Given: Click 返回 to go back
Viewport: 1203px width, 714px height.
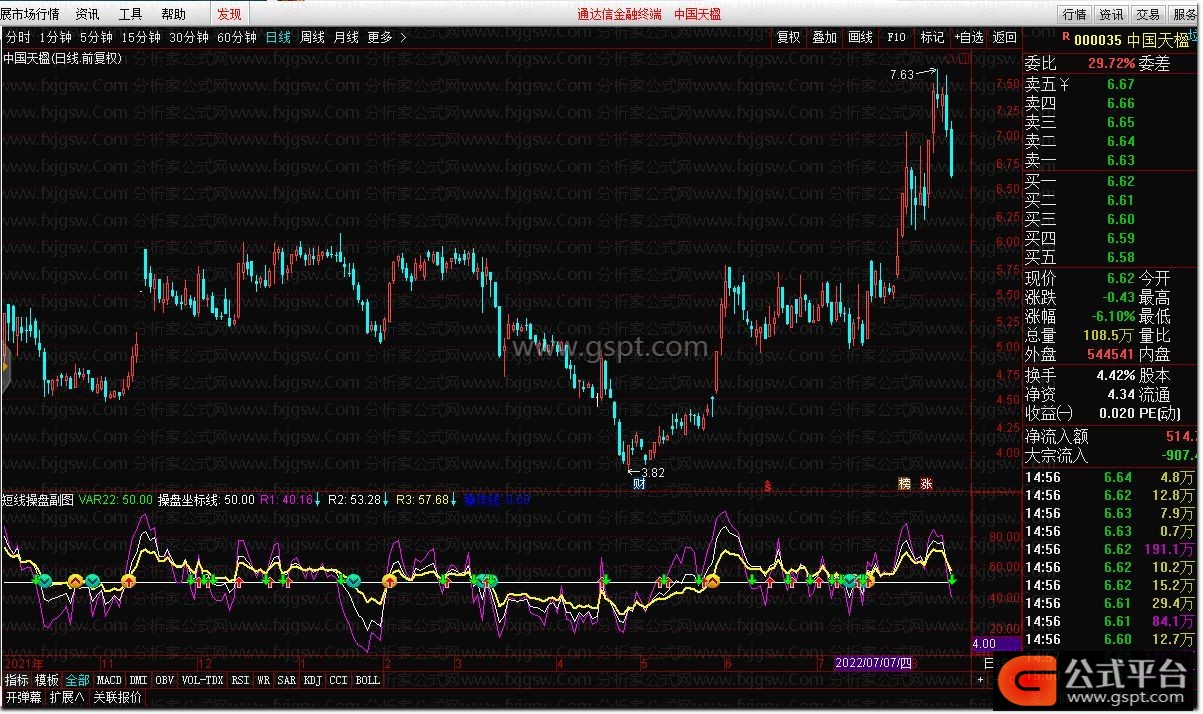Looking at the screenshot, I should pyautogui.click(x=1004, y=37).
